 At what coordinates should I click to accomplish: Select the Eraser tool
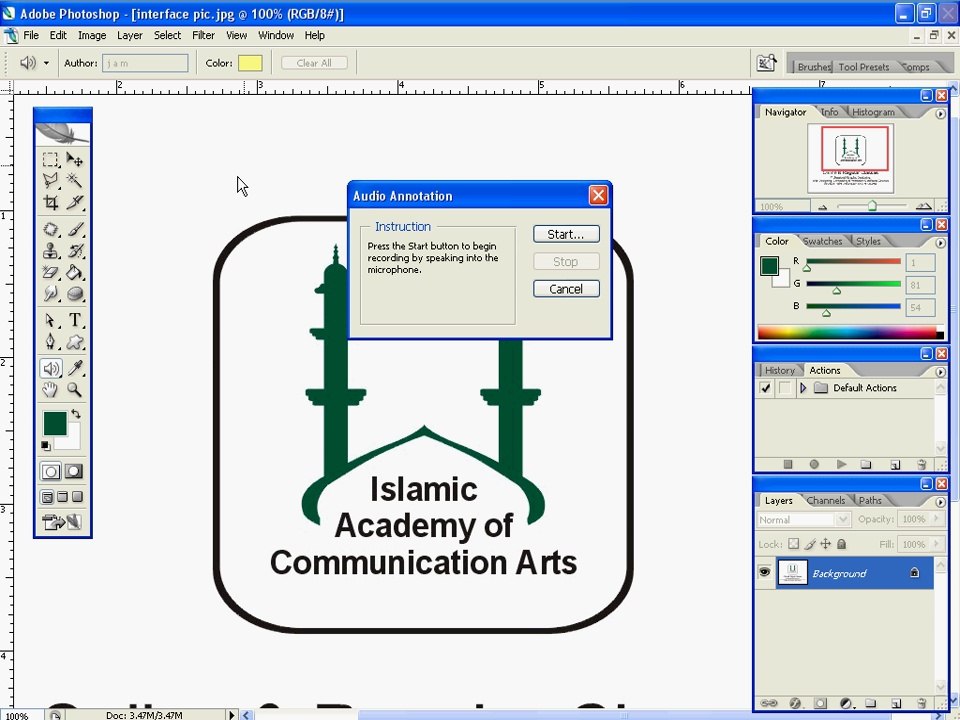(51, 272)
